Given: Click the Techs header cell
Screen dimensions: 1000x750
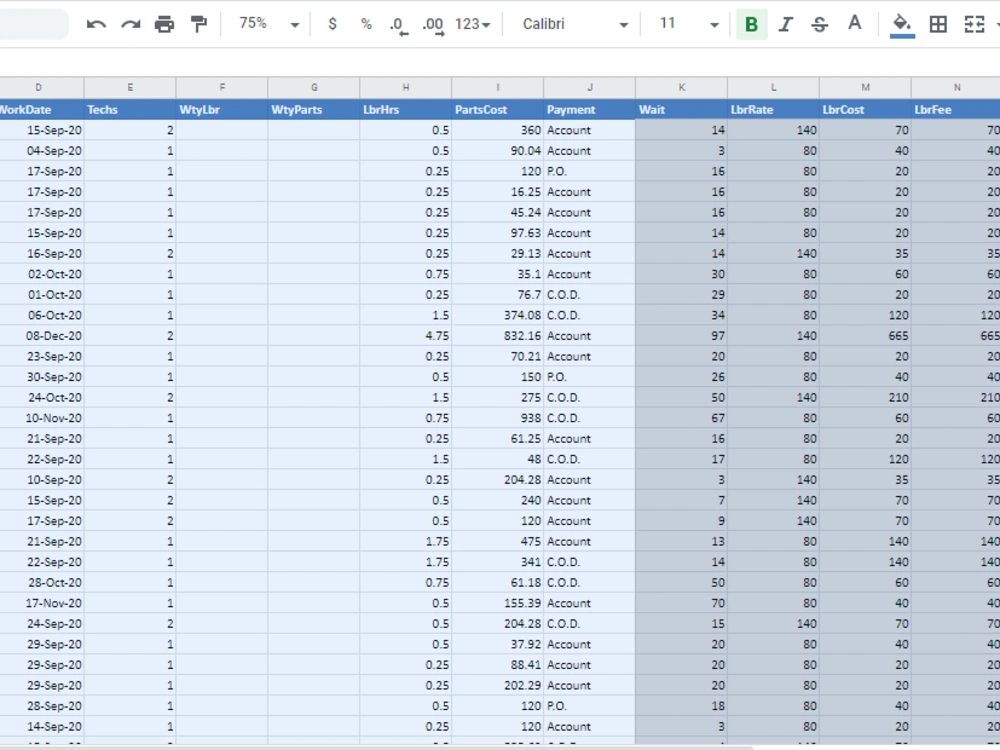Looking at the screenshot, I should click(x=130, y=110).
